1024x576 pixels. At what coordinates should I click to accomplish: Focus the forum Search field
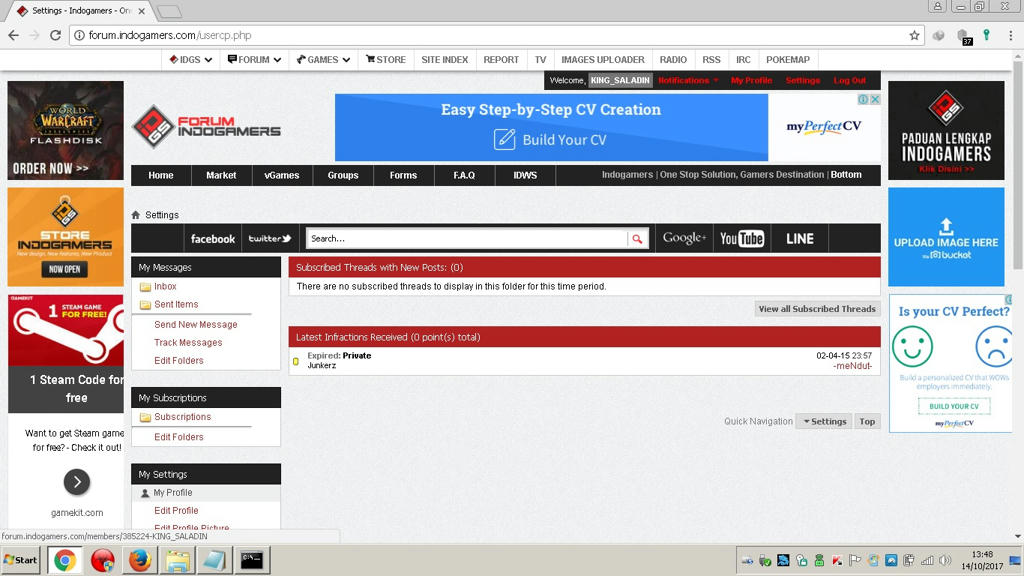466,239
